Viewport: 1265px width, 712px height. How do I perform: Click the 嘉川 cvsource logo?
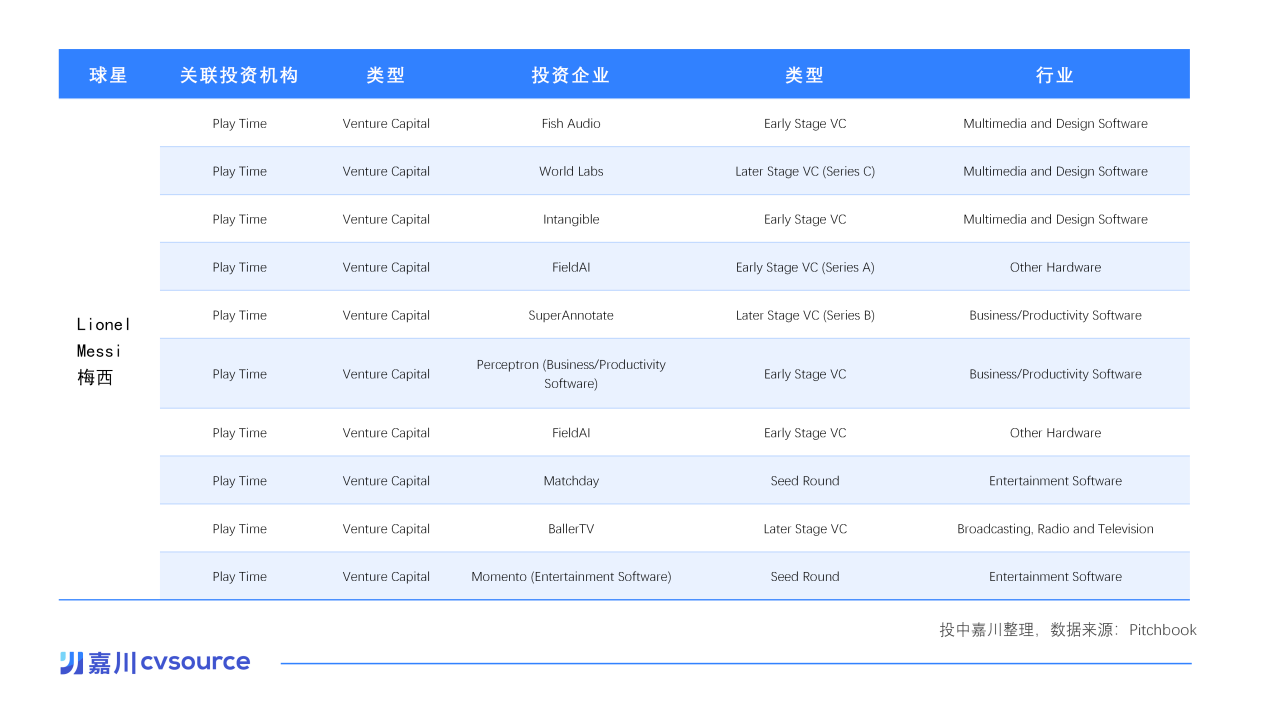pos(155,662)
